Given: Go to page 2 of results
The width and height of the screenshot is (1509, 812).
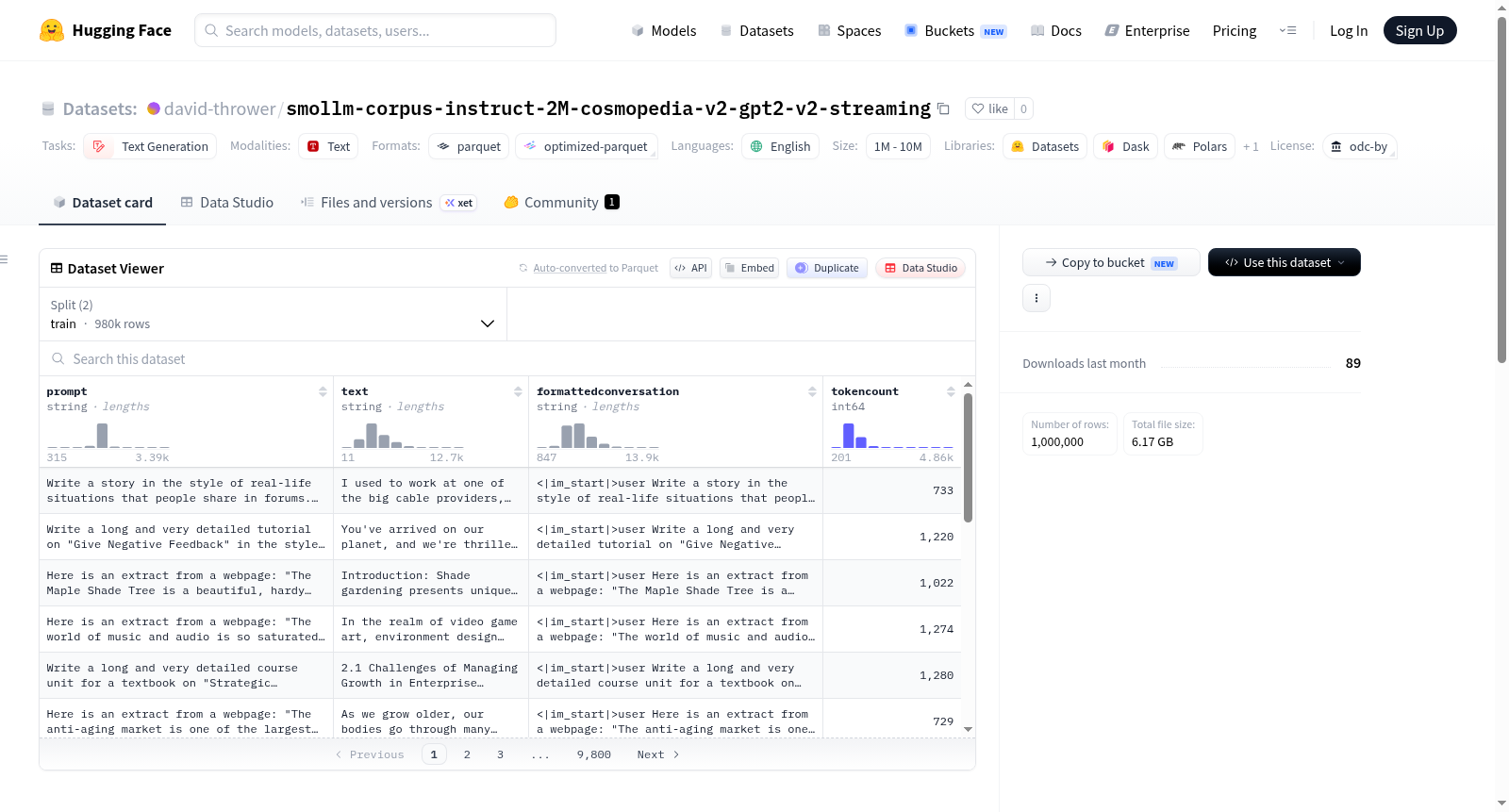Looking at the screenshot, I should click(467, 754).
